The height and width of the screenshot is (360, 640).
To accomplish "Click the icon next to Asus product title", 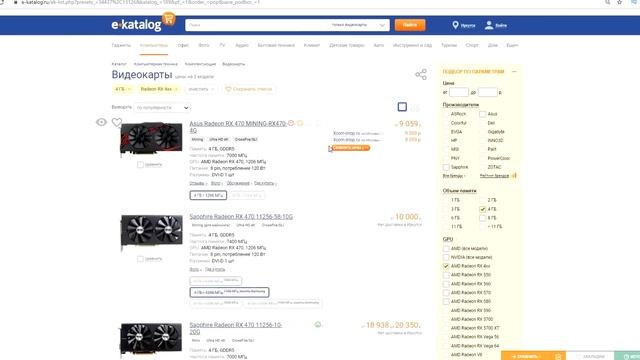I will point(291,123).
